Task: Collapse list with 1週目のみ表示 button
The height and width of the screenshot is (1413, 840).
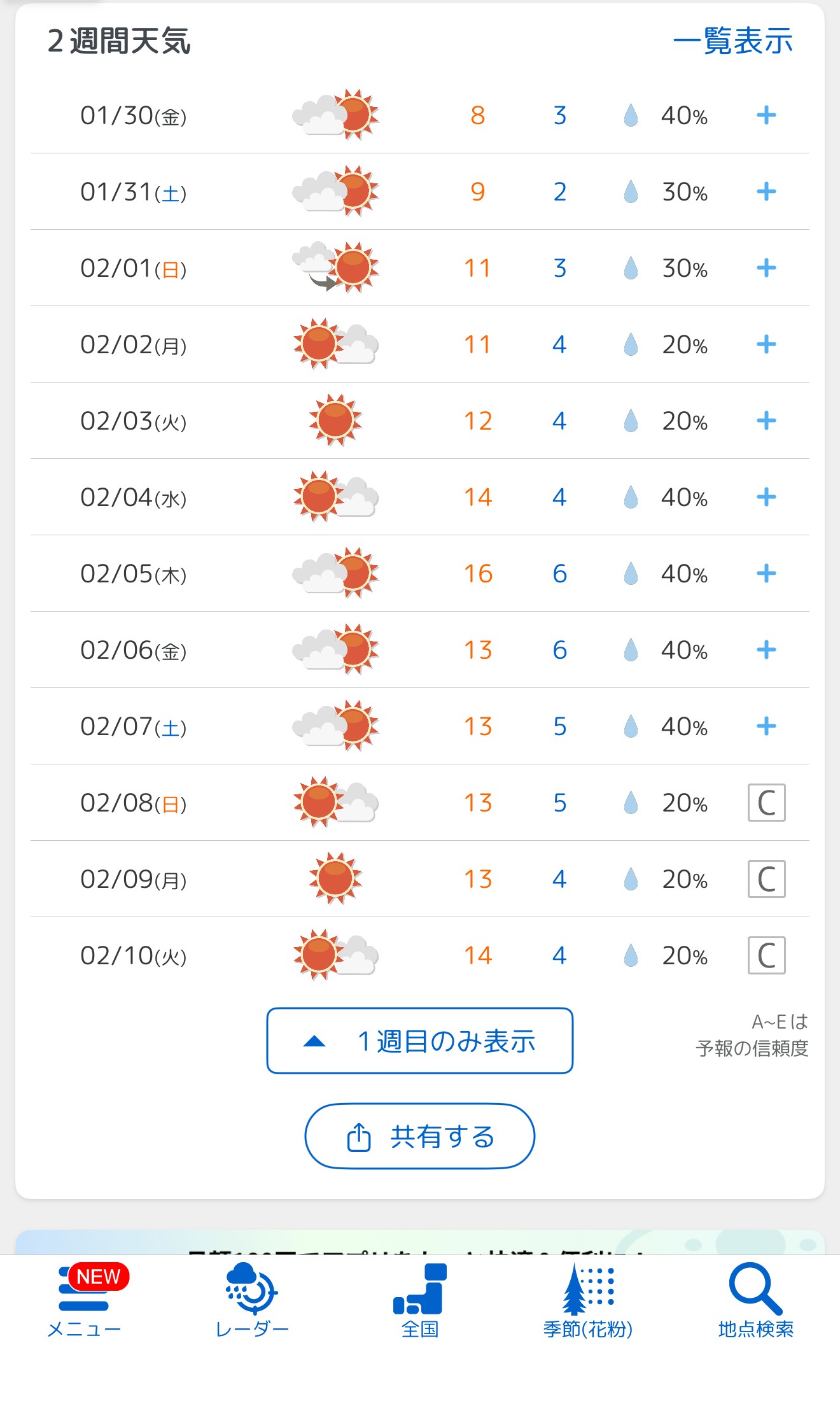Action: [420, 1041]
